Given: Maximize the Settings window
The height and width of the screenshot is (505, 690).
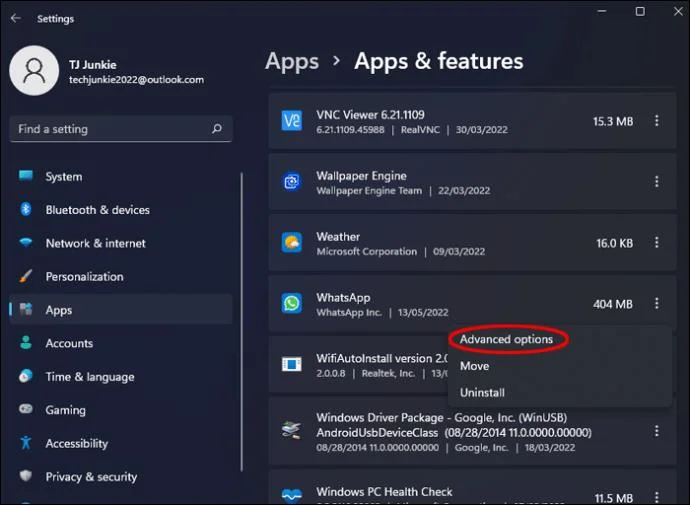Looking at the screenshot, I should click(x=640, y=11).
